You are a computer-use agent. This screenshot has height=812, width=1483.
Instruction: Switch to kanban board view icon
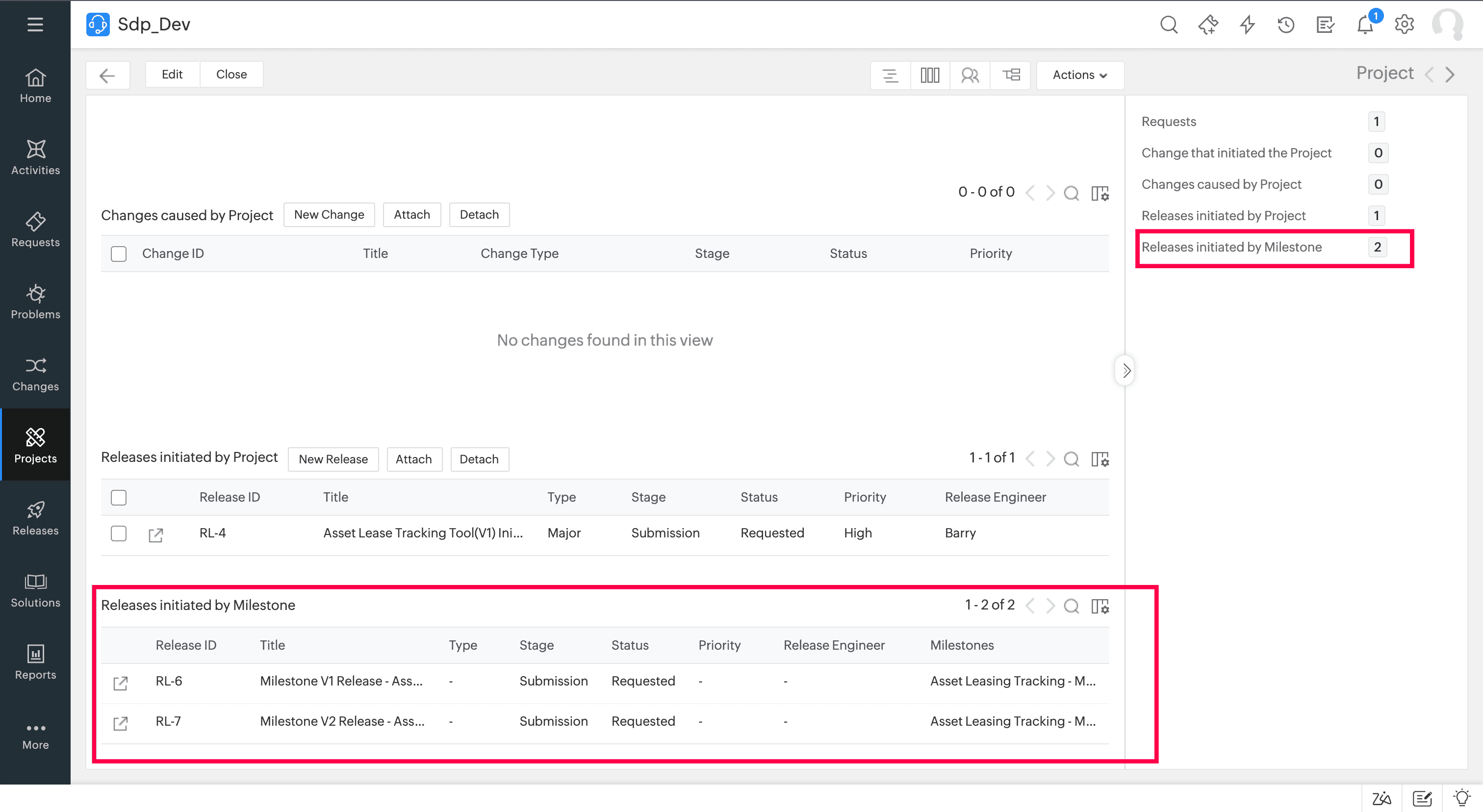pos(930,75)
